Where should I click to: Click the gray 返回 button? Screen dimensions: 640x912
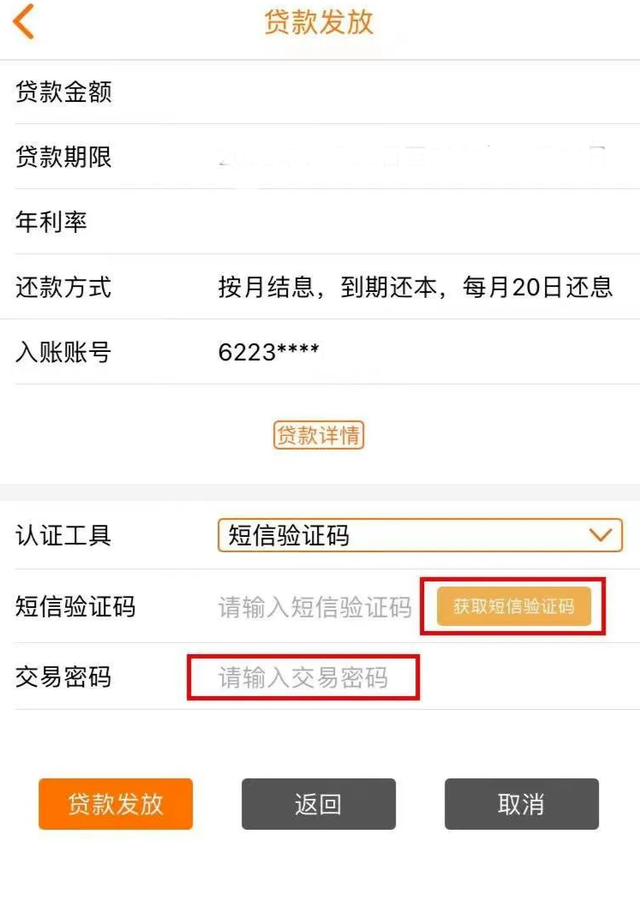[x=319, y=804]
